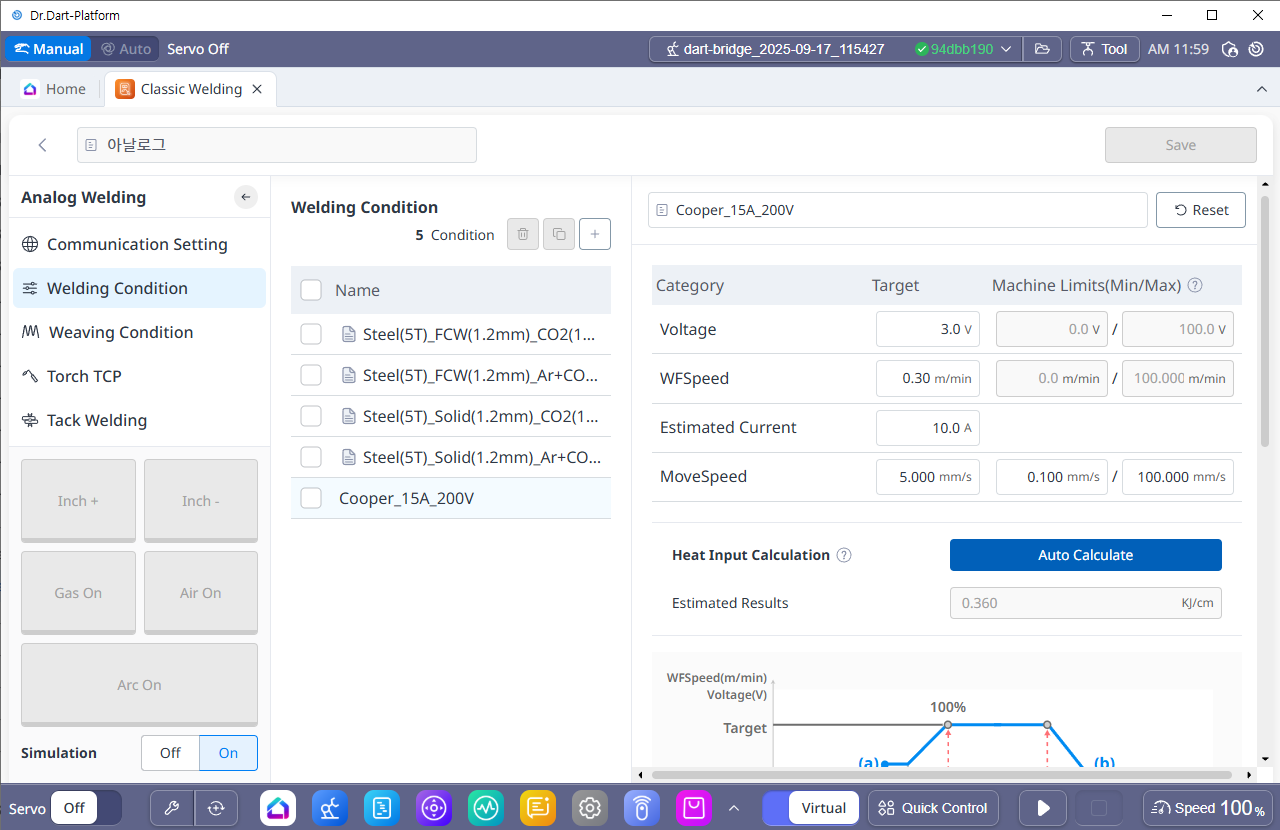Viewport: 1280px width, 830px height.
Task: Click the Machine Limits help question icon
Action: (1194, 286)
